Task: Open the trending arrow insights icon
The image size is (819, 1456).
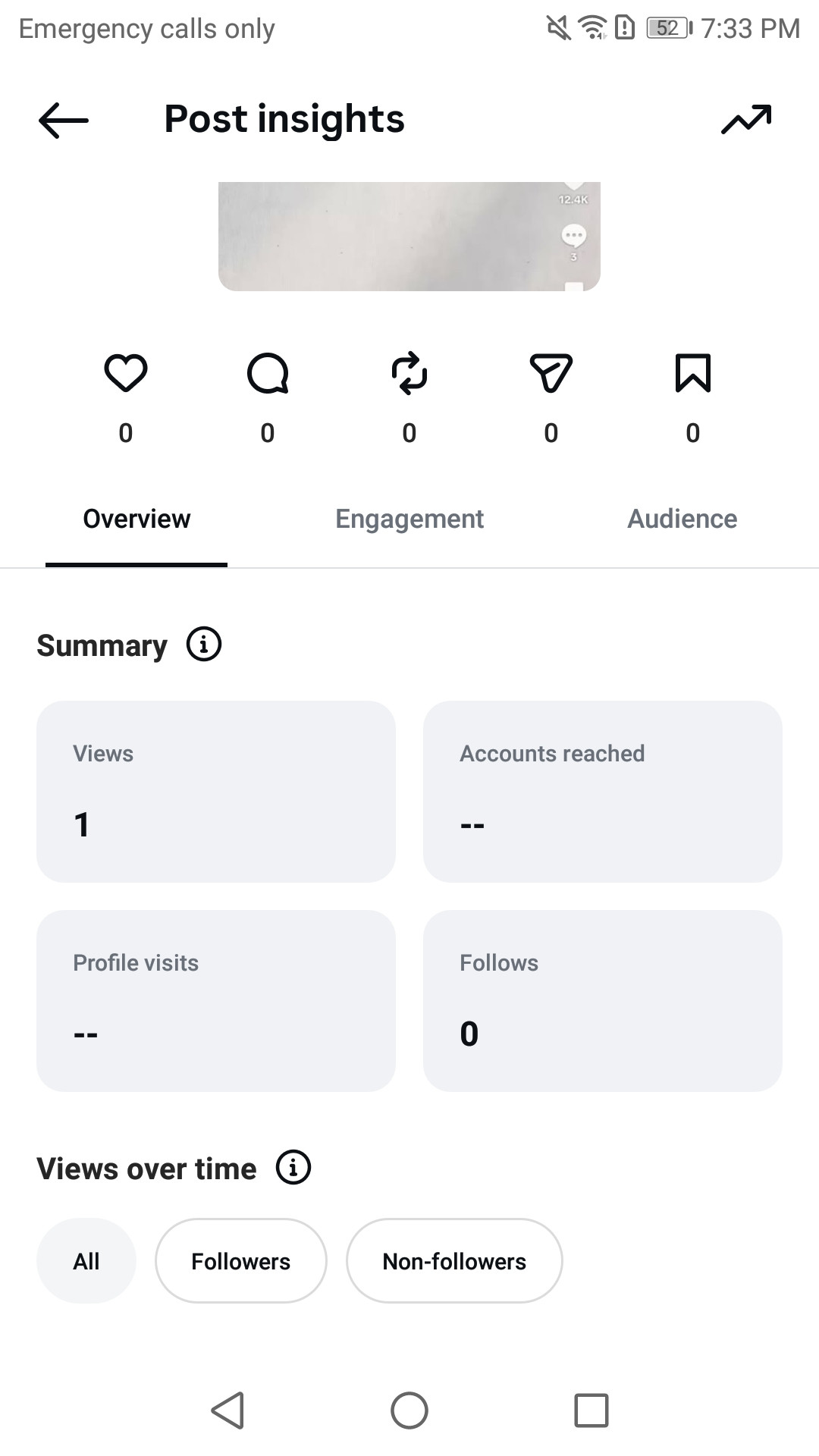Action: click(x=746, y=119)
